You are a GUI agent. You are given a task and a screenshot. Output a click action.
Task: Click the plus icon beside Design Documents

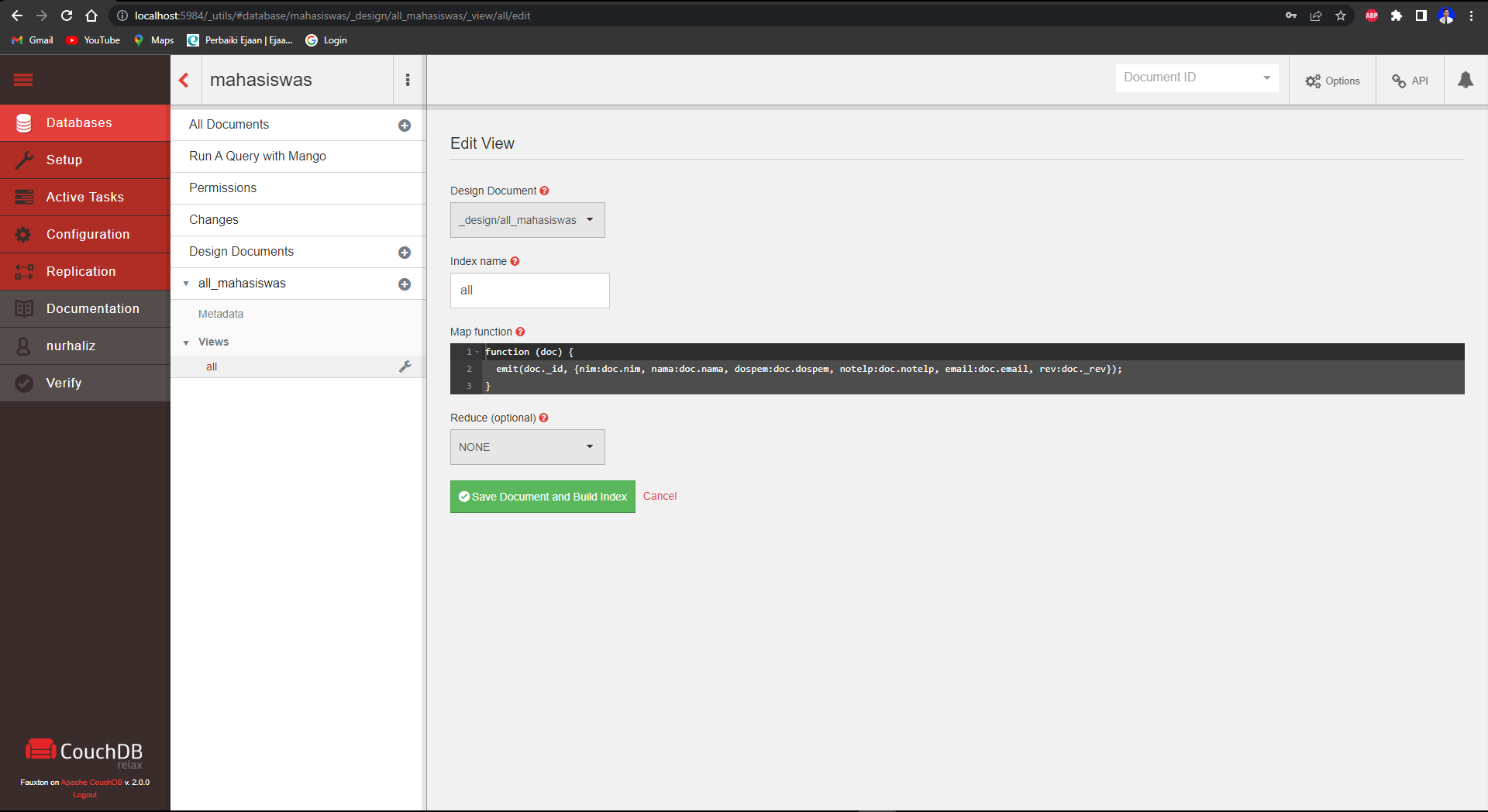pos(405,252)
